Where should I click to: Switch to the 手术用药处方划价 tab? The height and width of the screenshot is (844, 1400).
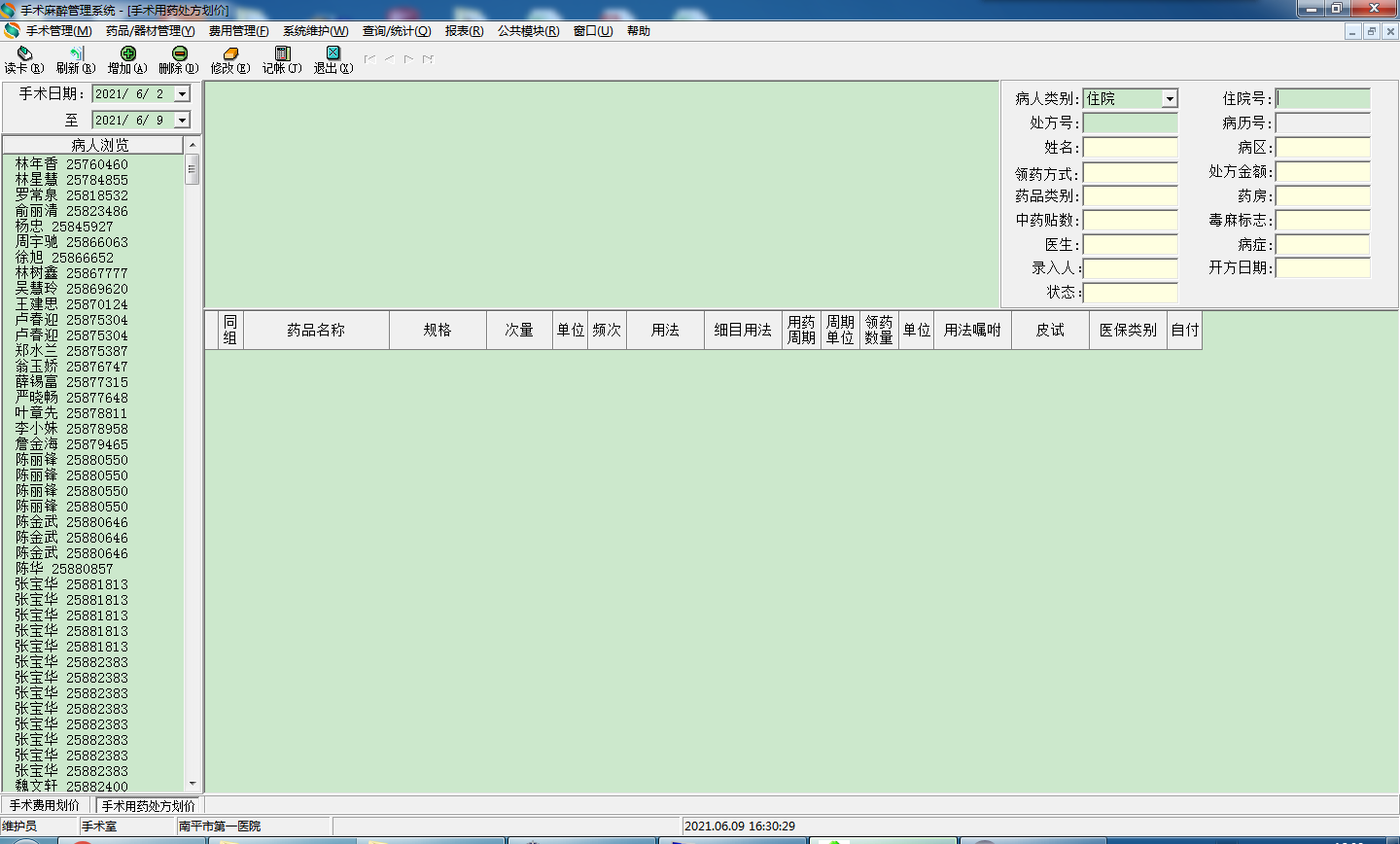pos(149,806)
